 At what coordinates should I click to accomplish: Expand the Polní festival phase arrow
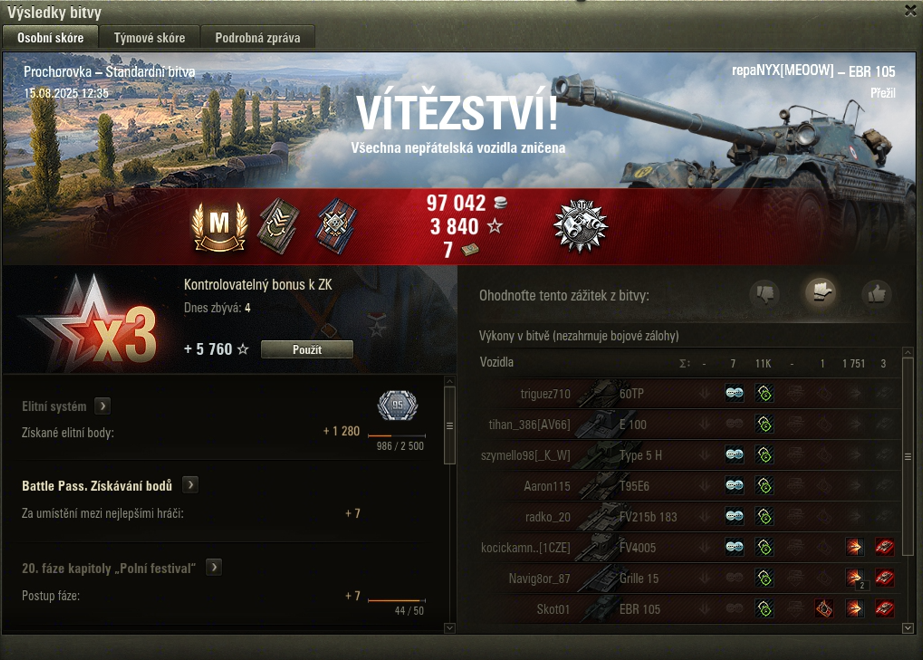[x=214, y=567]
